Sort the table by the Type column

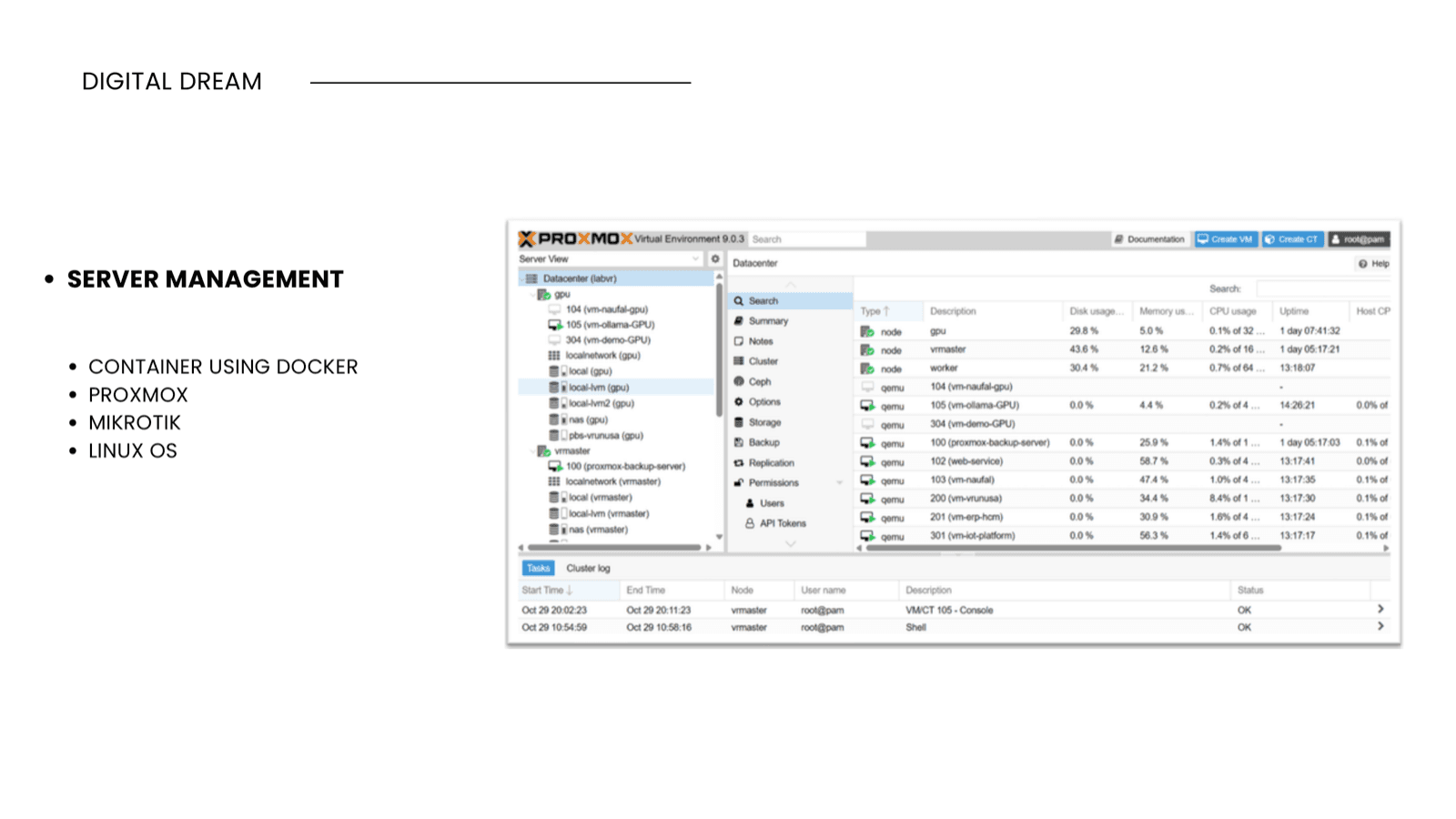point(887,311)
